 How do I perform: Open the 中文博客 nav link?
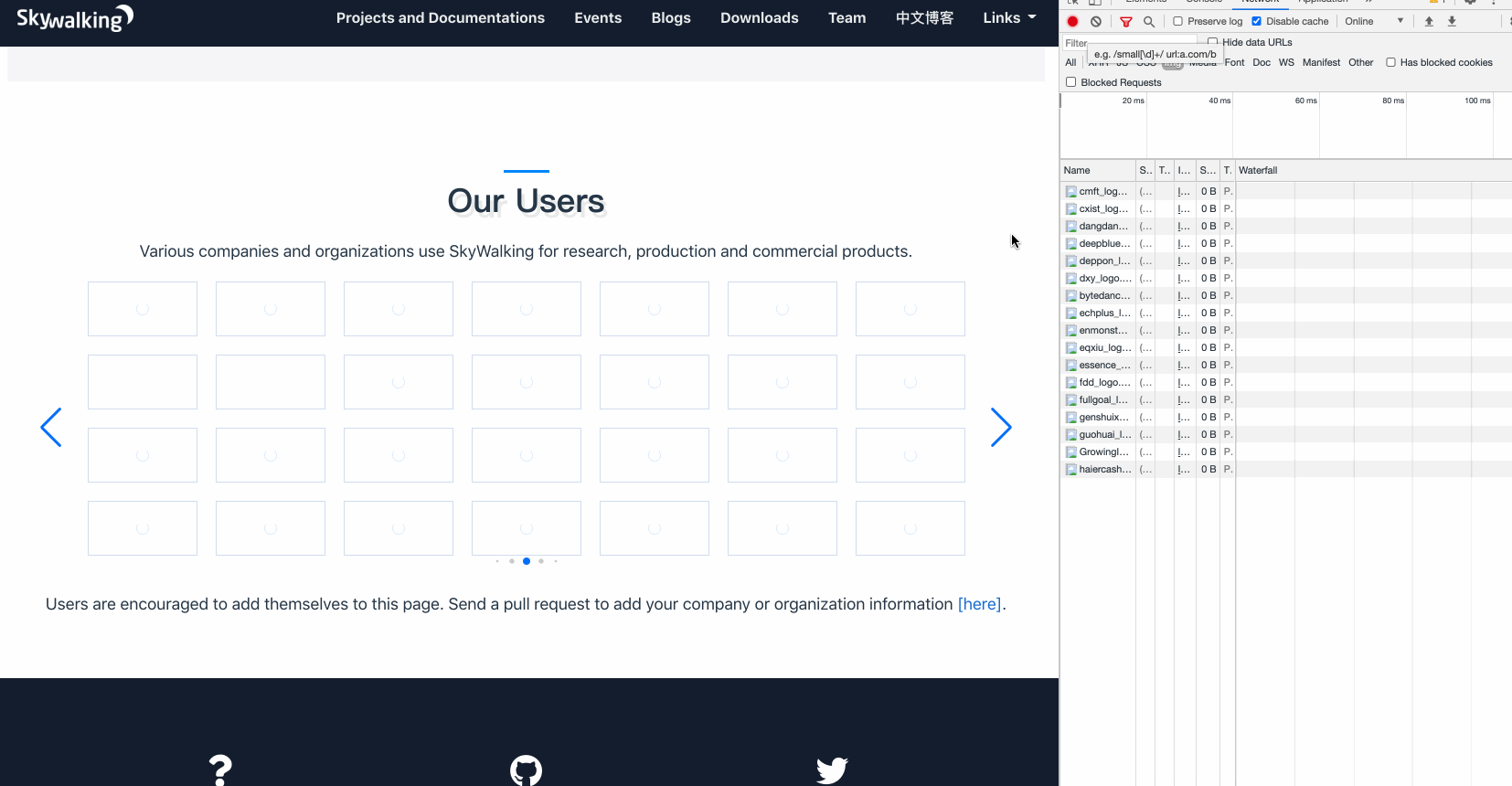coord(924,18)
